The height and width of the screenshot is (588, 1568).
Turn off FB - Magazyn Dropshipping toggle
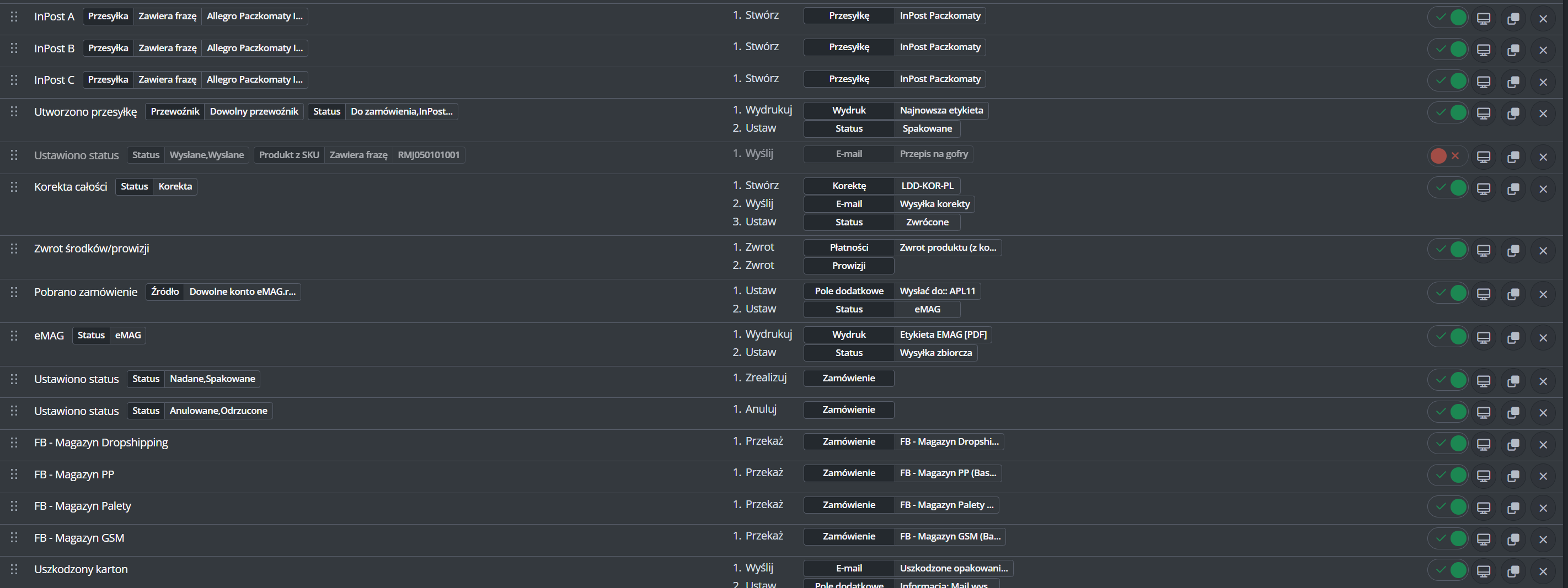click(1447, 443)
